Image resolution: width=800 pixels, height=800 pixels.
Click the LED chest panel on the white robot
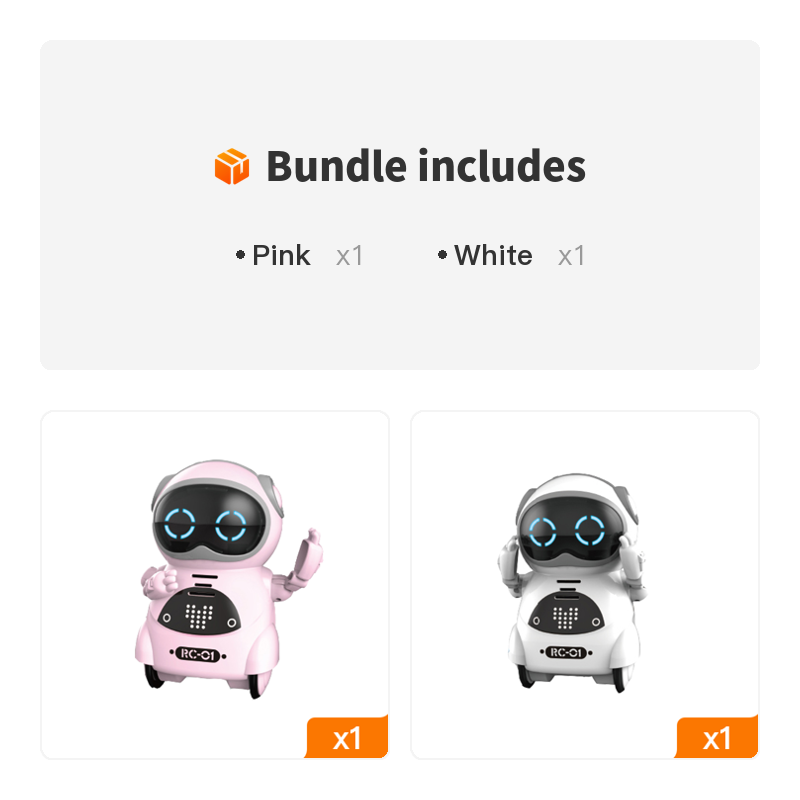coord(566,615)
